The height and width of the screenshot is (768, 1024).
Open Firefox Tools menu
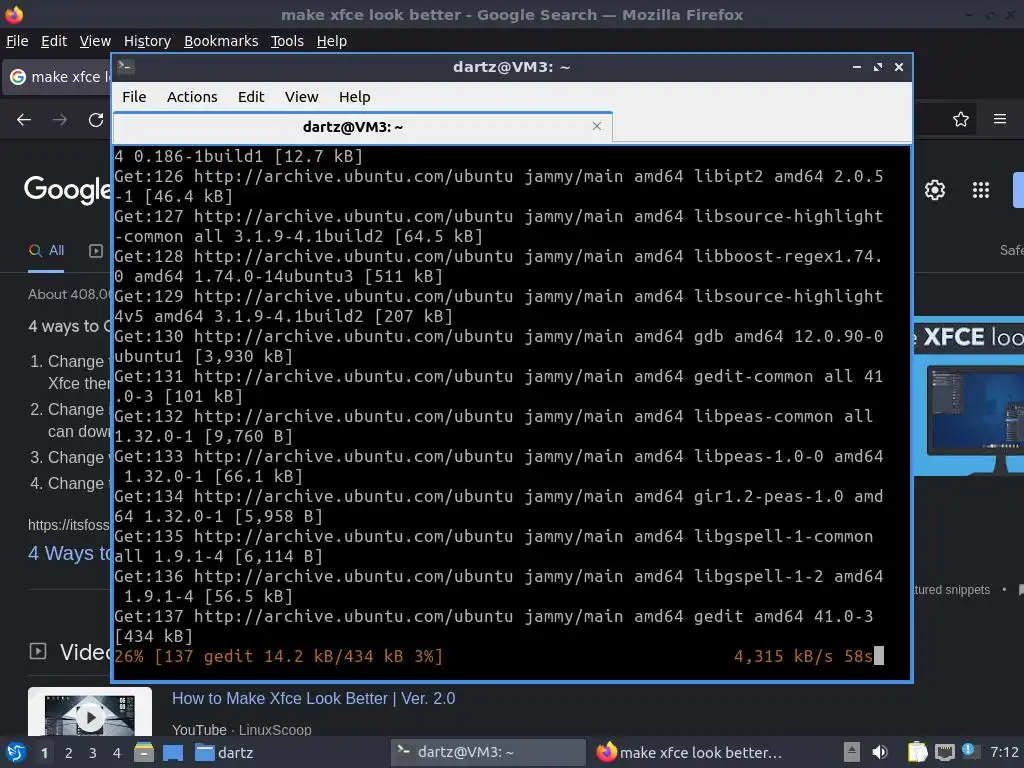click(287, 41)
